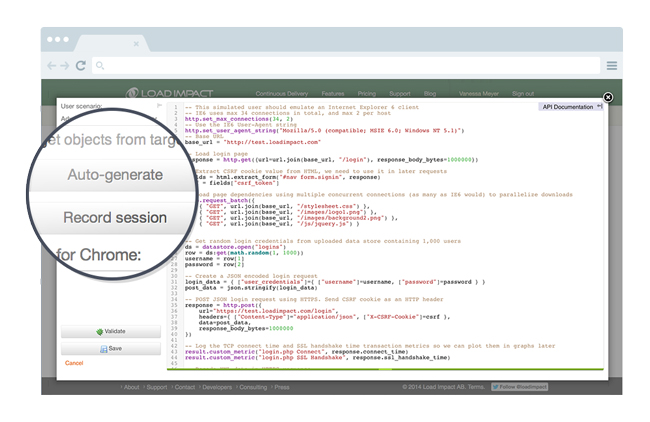The height and width of the screenshot is (422, 650).
Task: Click the browser back arrow
Action: point(51,65)
